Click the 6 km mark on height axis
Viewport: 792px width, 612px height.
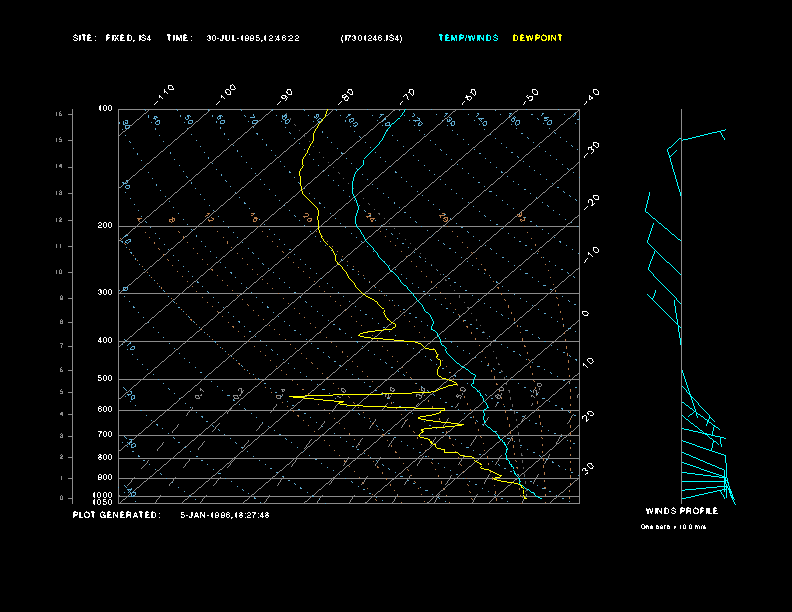61,370
